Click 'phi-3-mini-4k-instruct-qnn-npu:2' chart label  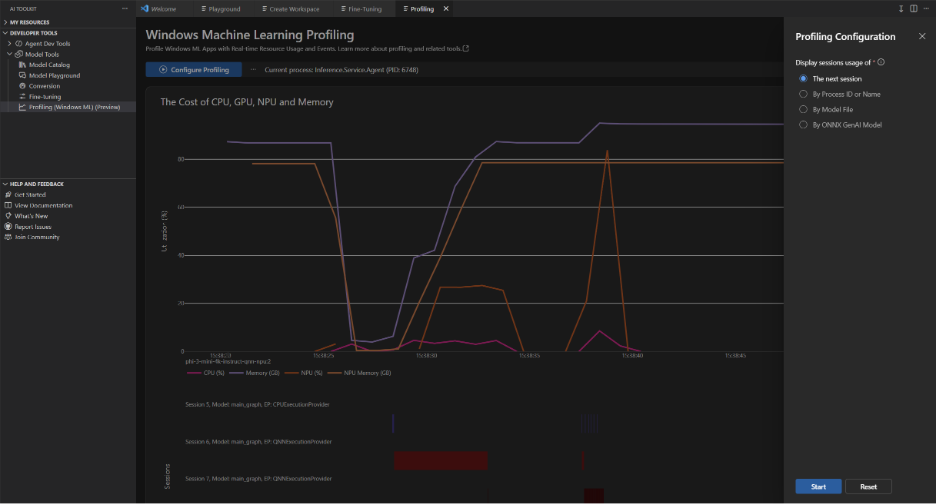[228, 361]
